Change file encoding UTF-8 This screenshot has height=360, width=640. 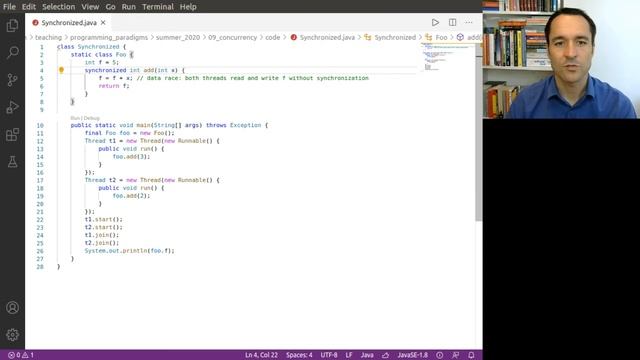pyautogui.click(x=329, y=355)
